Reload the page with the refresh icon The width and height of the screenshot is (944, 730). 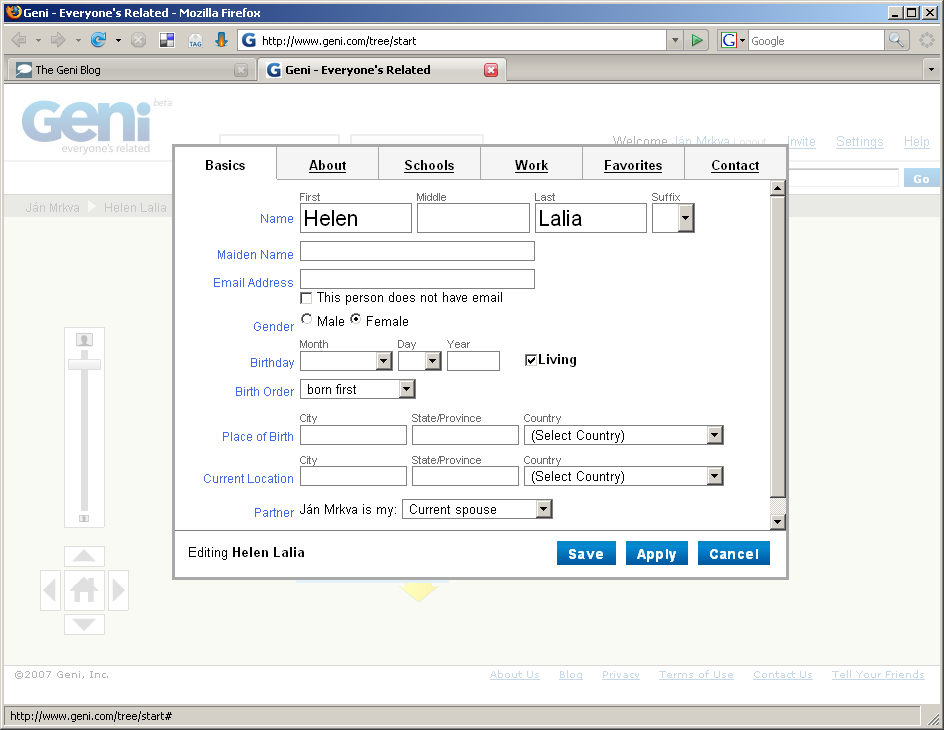pyautogui.click(x=98, y=40)
